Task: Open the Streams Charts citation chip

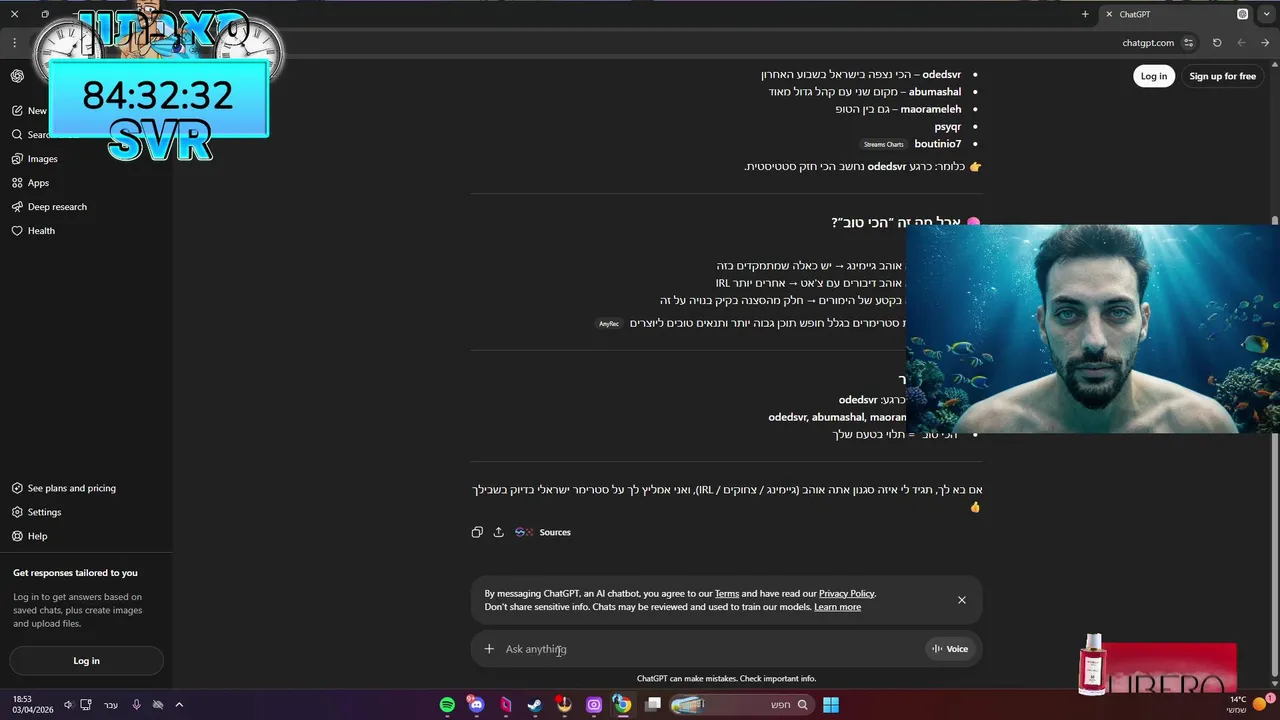Action: [x=884, y=145]
